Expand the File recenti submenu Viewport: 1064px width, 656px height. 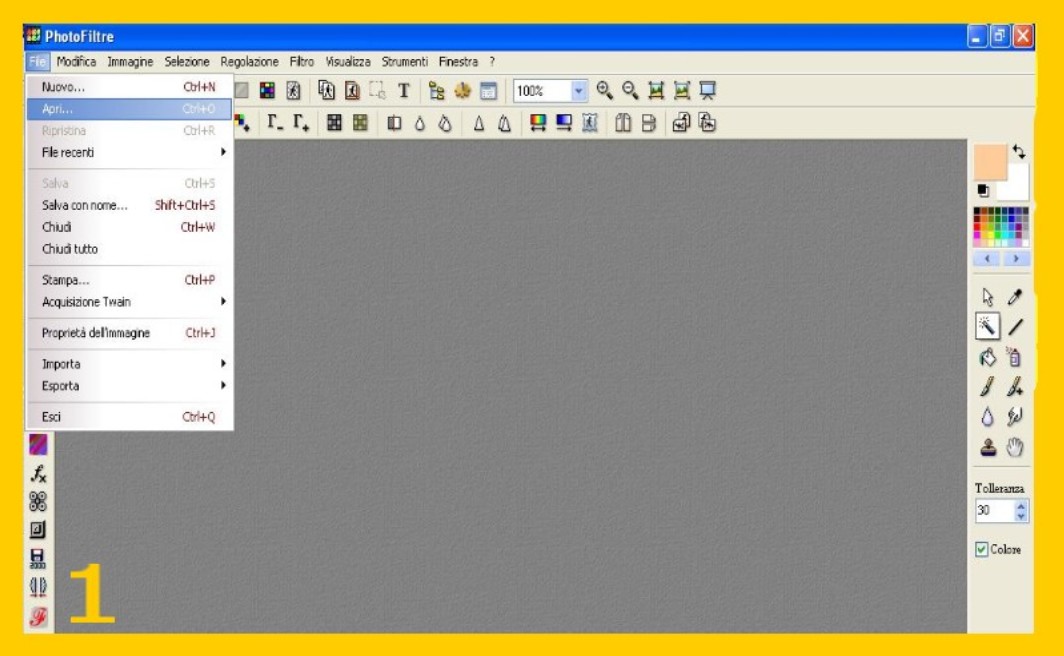[x=130, y=153]
